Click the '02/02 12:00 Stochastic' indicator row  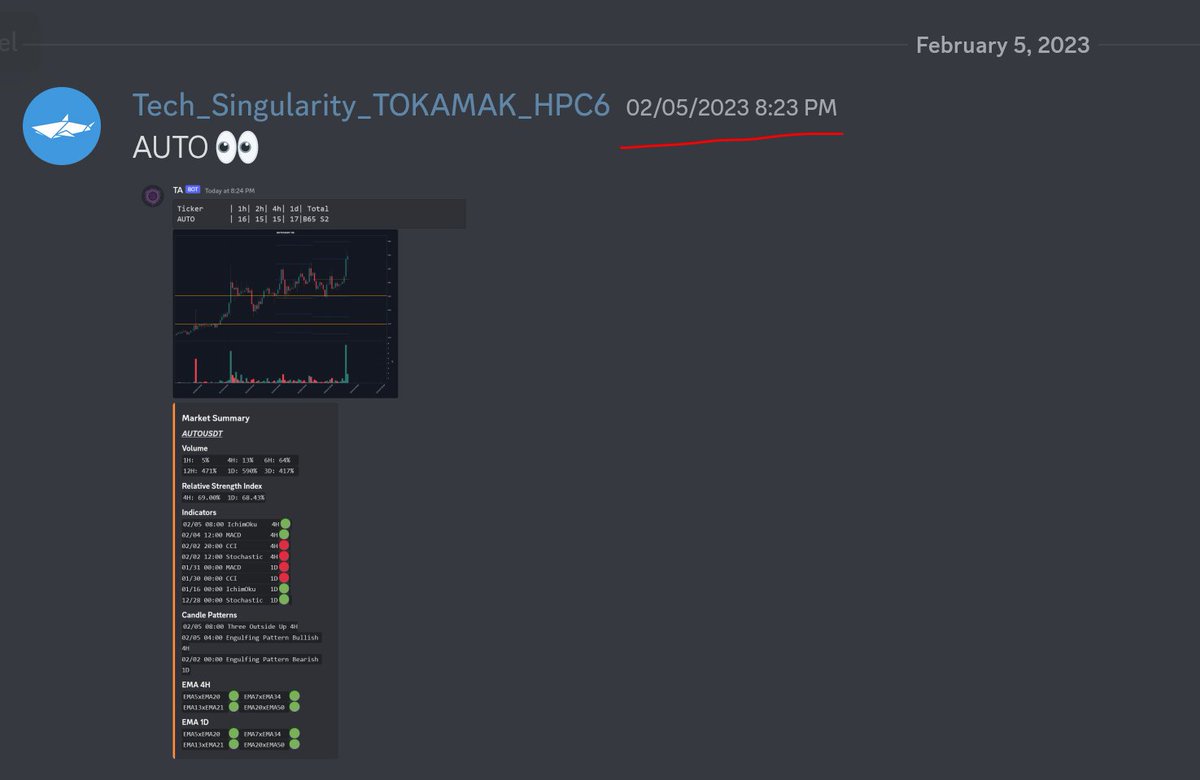[x=236, y=557]
